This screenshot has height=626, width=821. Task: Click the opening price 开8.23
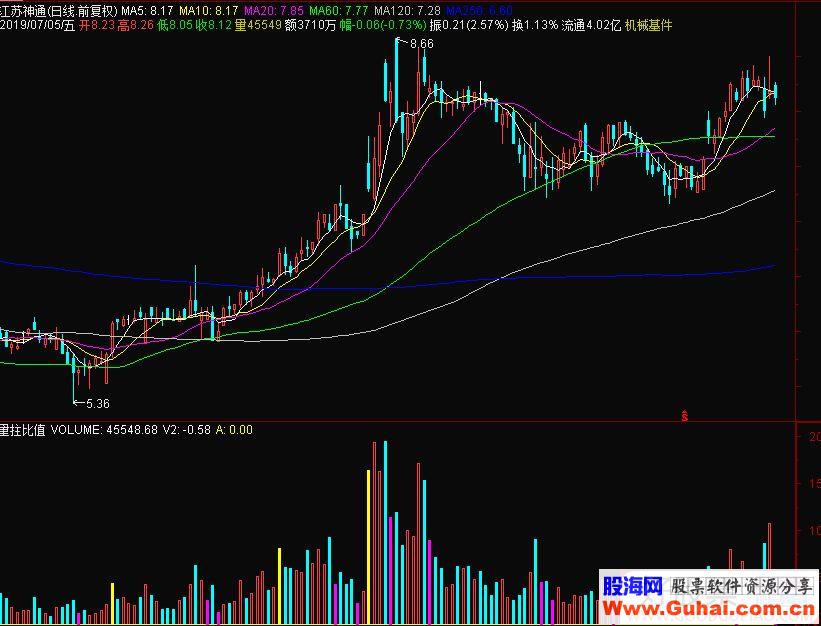point(97,25)
